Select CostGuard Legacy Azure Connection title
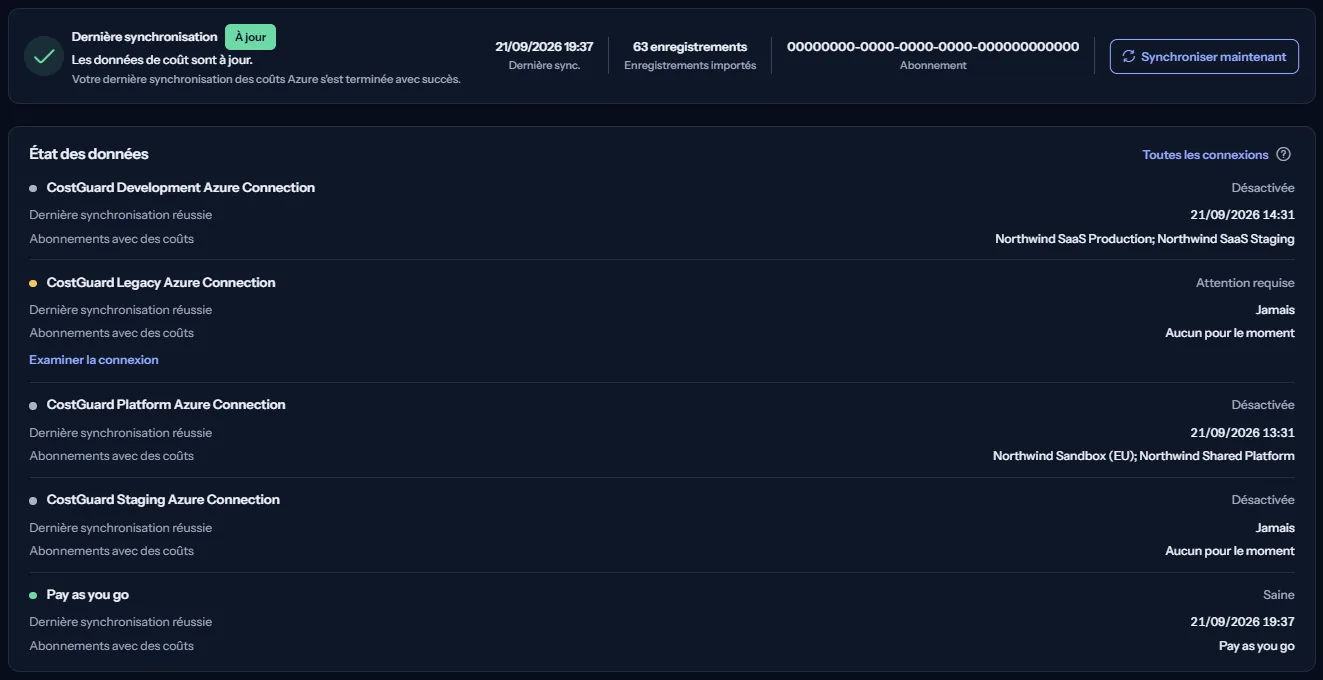 160,282
